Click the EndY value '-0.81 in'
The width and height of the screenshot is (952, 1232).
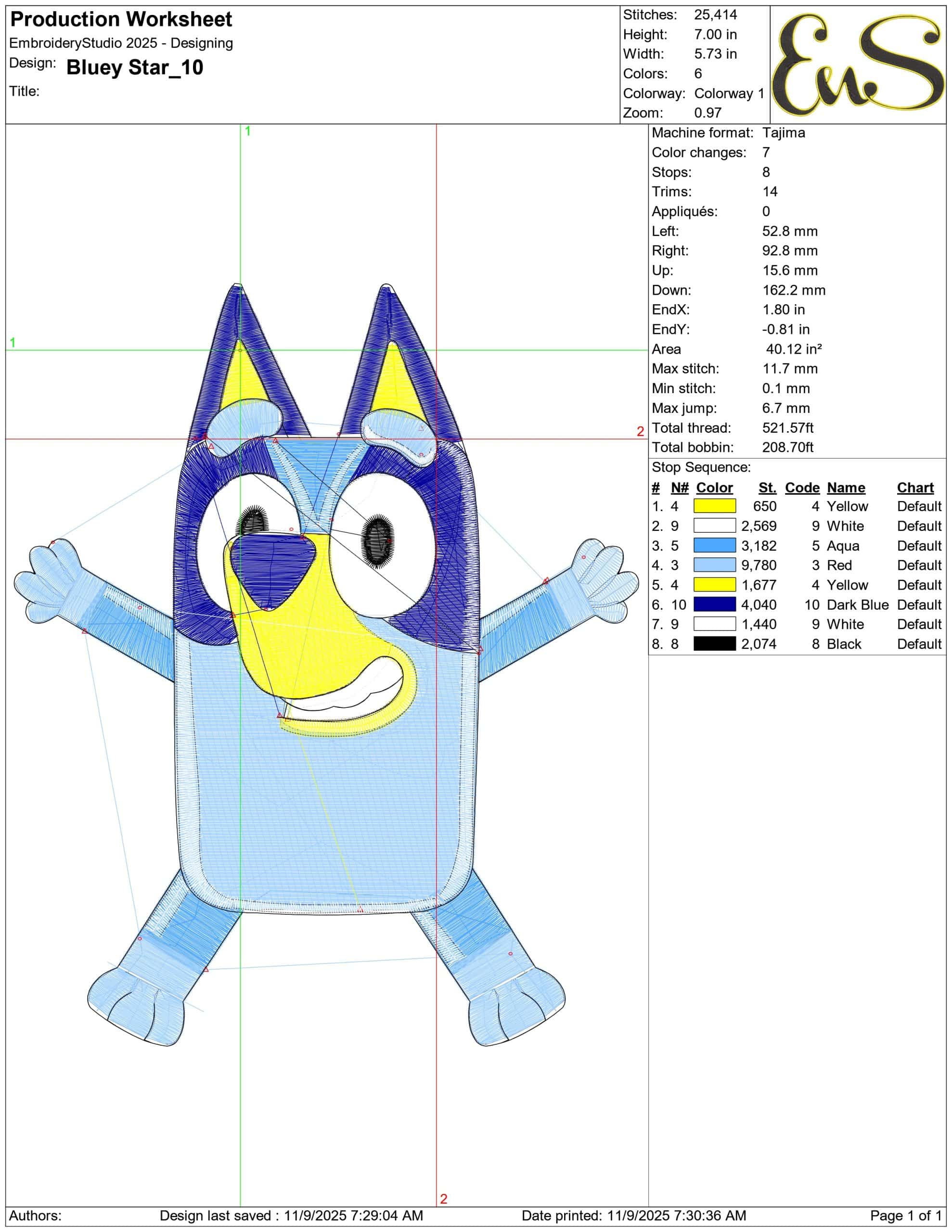pos(785,330)
